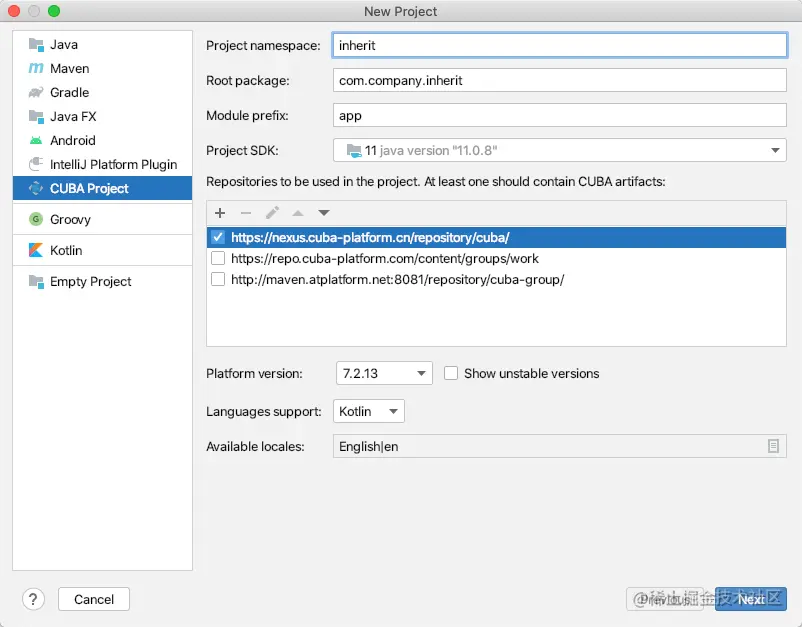Screen dimensions: 802x627
Task: Select Gradle project type label
Action: [x=70, y=93]
